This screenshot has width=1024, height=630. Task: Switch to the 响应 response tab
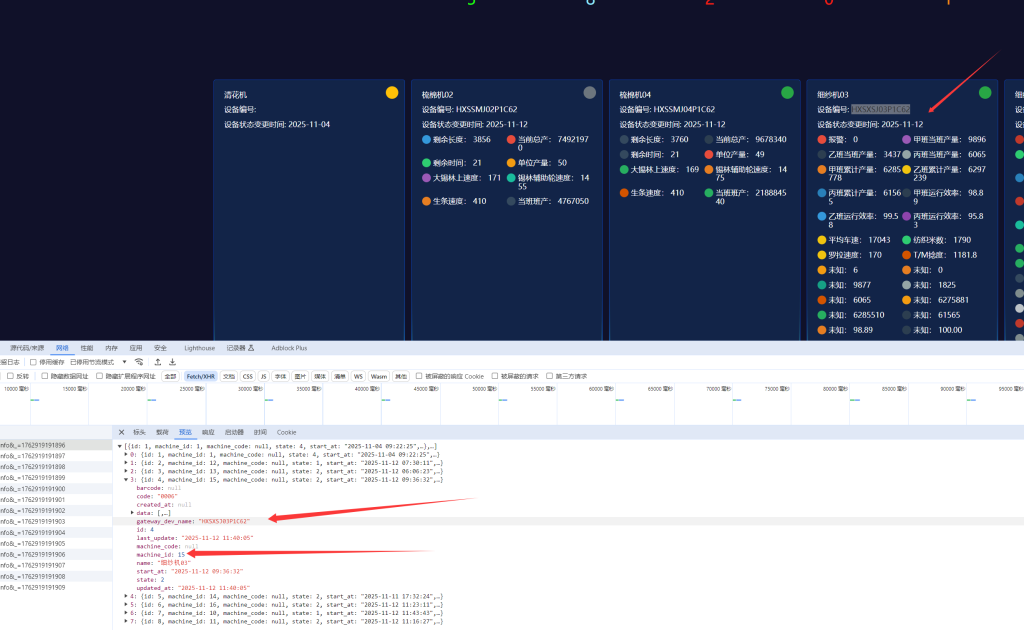click(x=206, y=432)
